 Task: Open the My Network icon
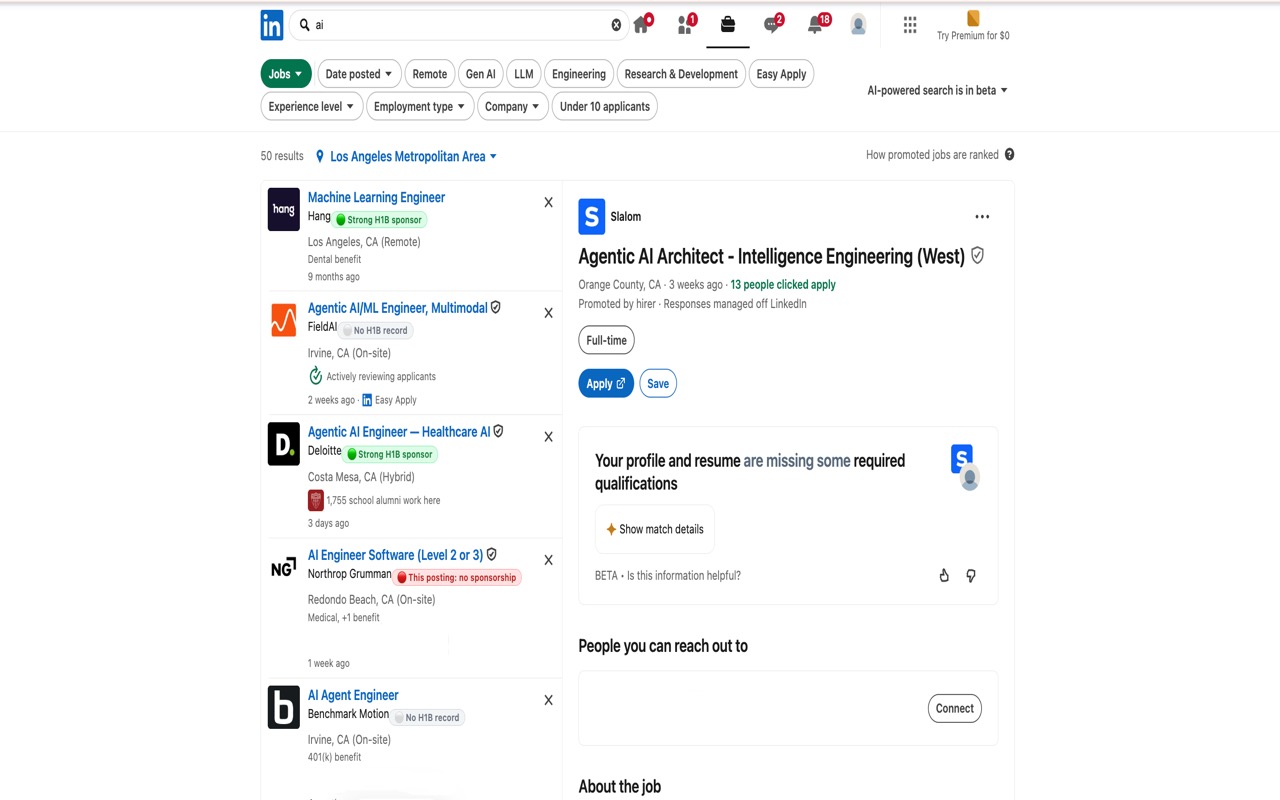[x=685, y=25]
